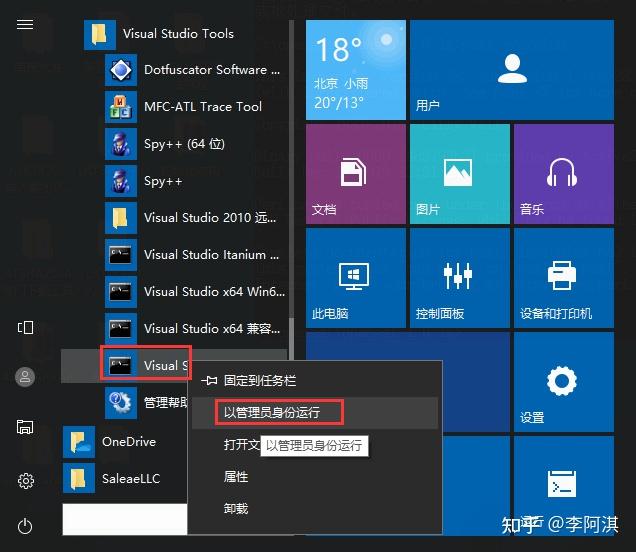Launch the MFC-ATL Trace Tool
Image resolution: width=636 pixels, height=552 pixels.
point(193,107)
